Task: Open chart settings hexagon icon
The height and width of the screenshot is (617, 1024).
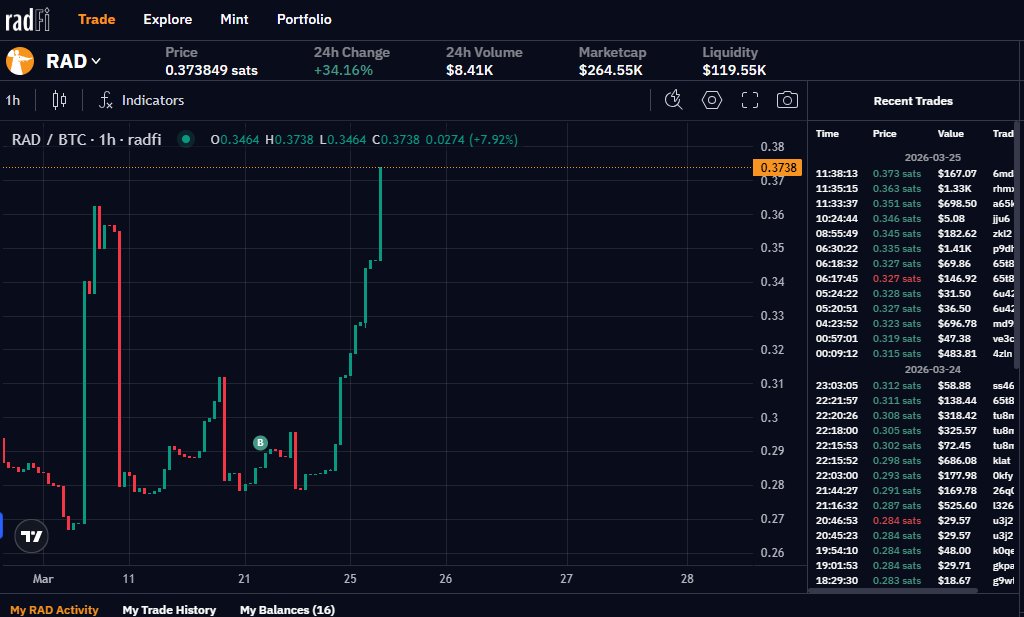Action: pos(712,100)
